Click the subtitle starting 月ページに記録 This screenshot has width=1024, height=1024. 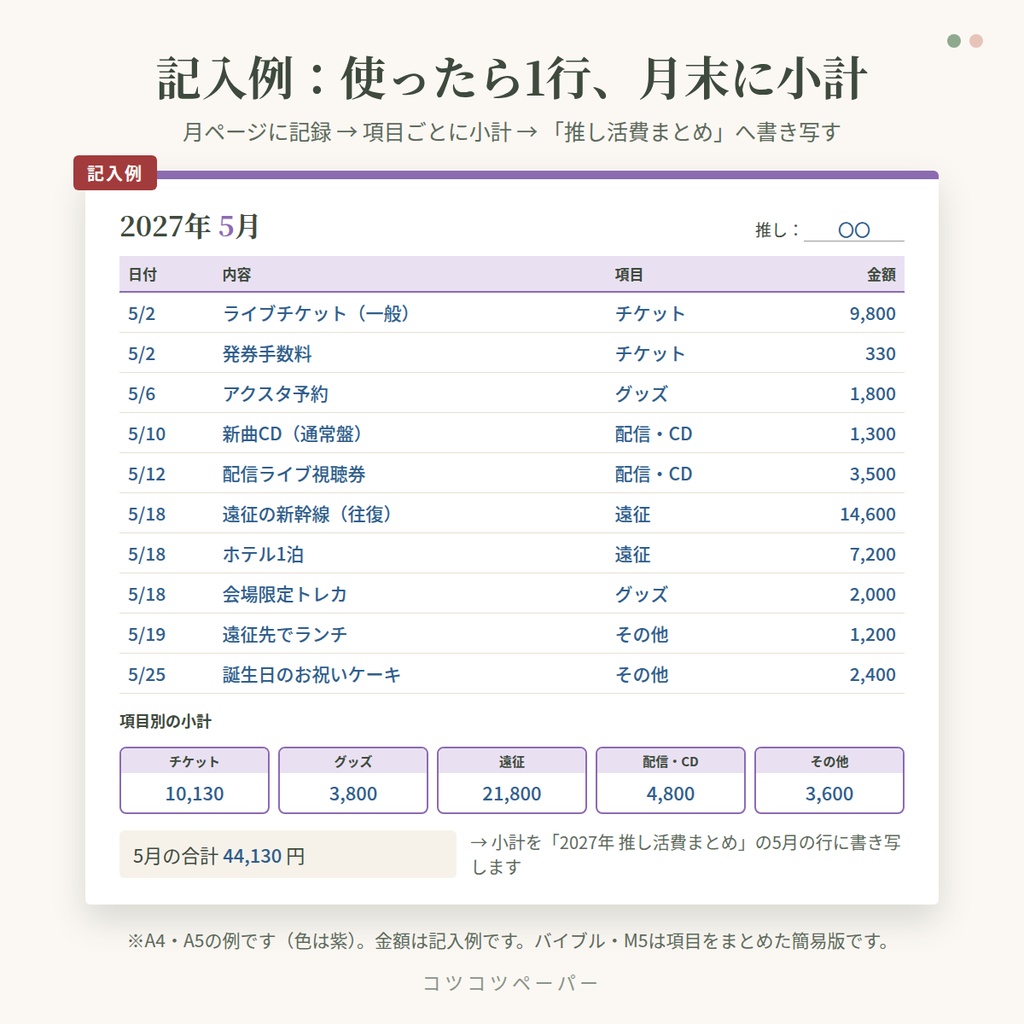tap(512, 133)
